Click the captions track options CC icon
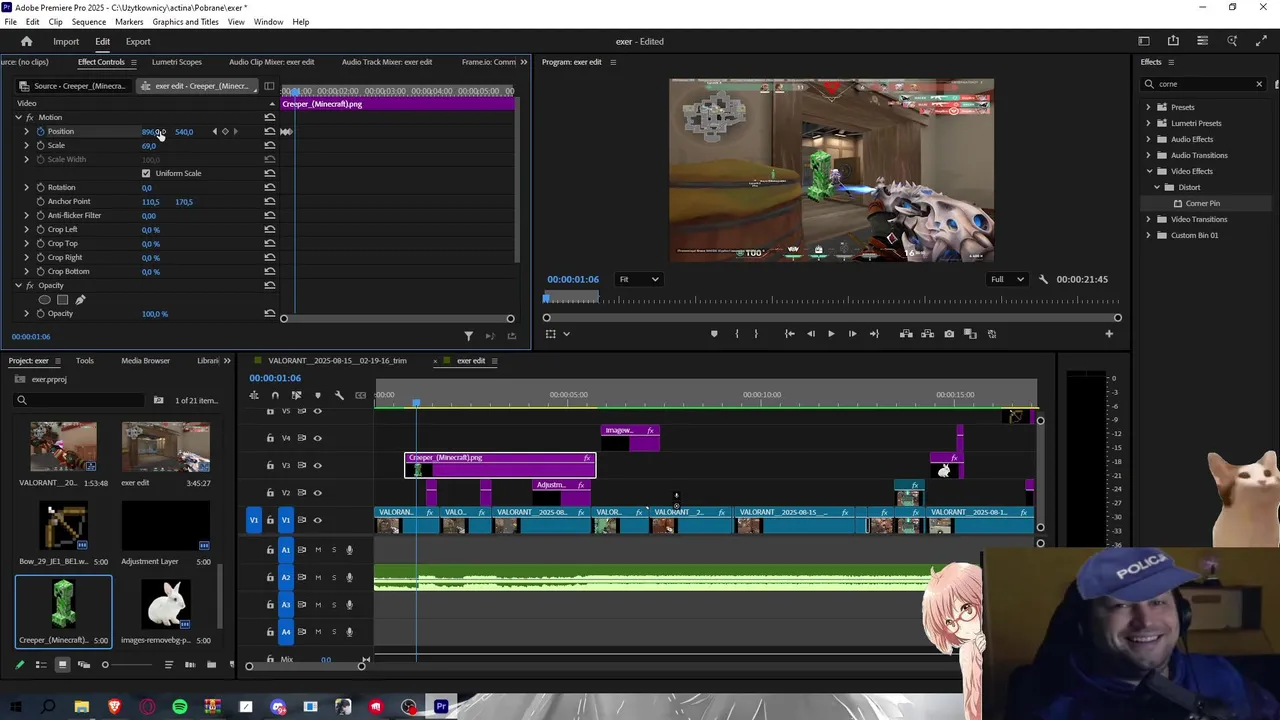Screen dimensions: 1280x720 click(360, 395)
